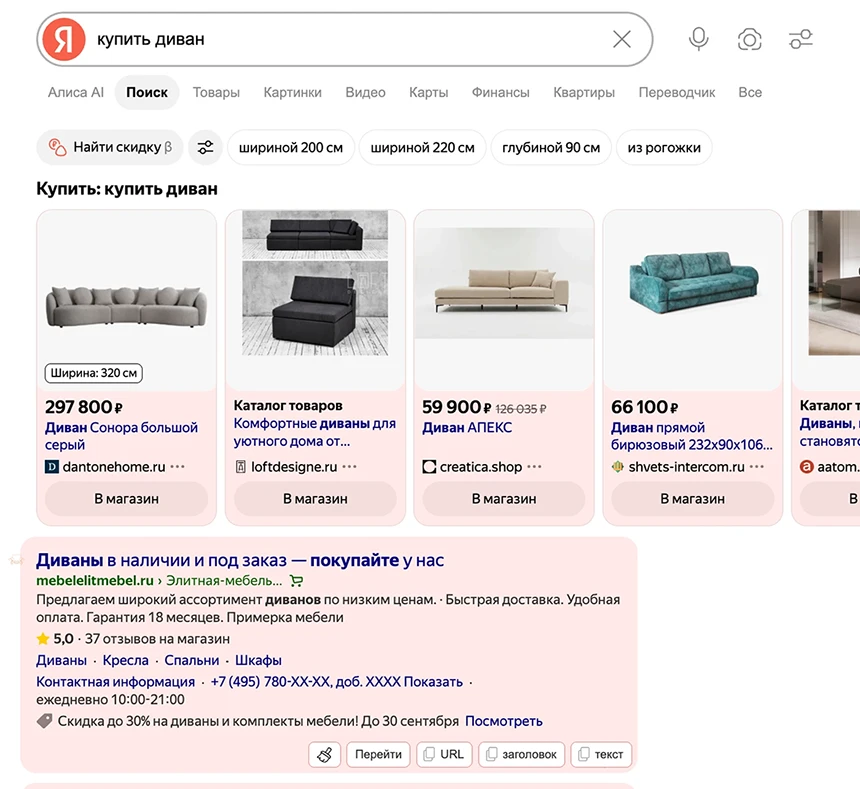This screenshot has height=789, width=860.
Task: Open the Финансы tab
Action: click(x=501, y=92)
